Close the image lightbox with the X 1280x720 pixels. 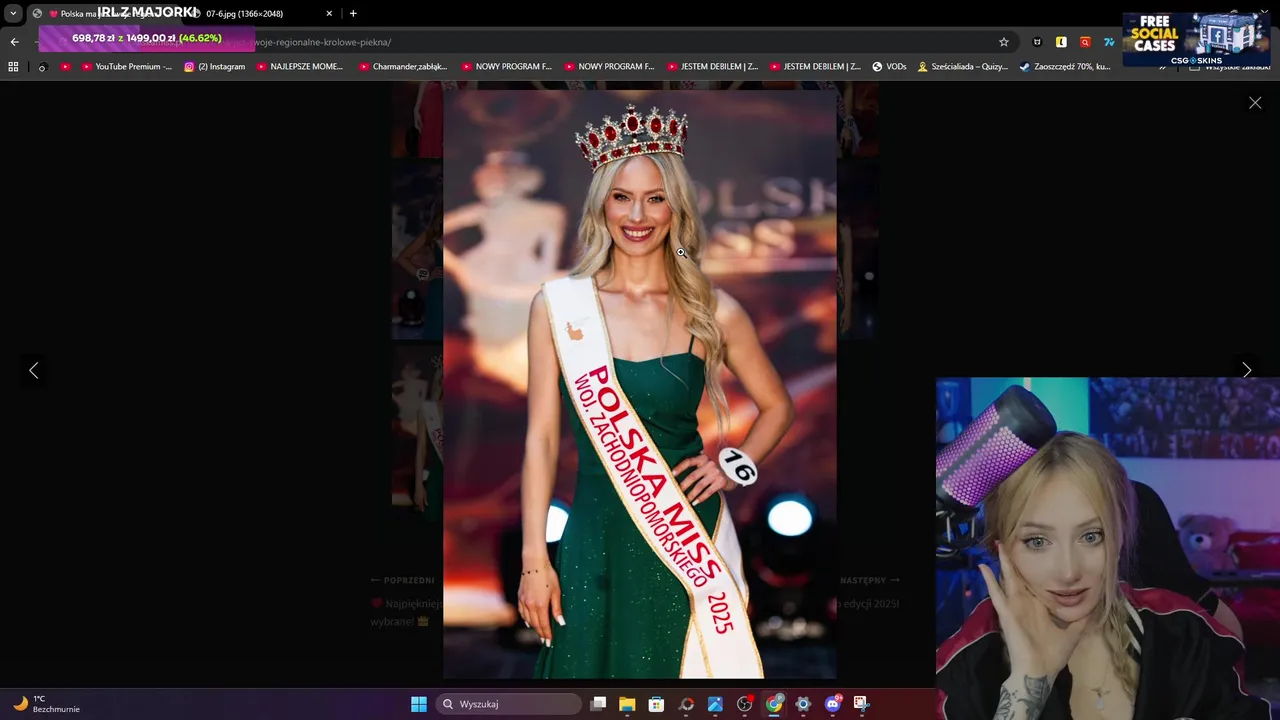tap(1255, 103)
